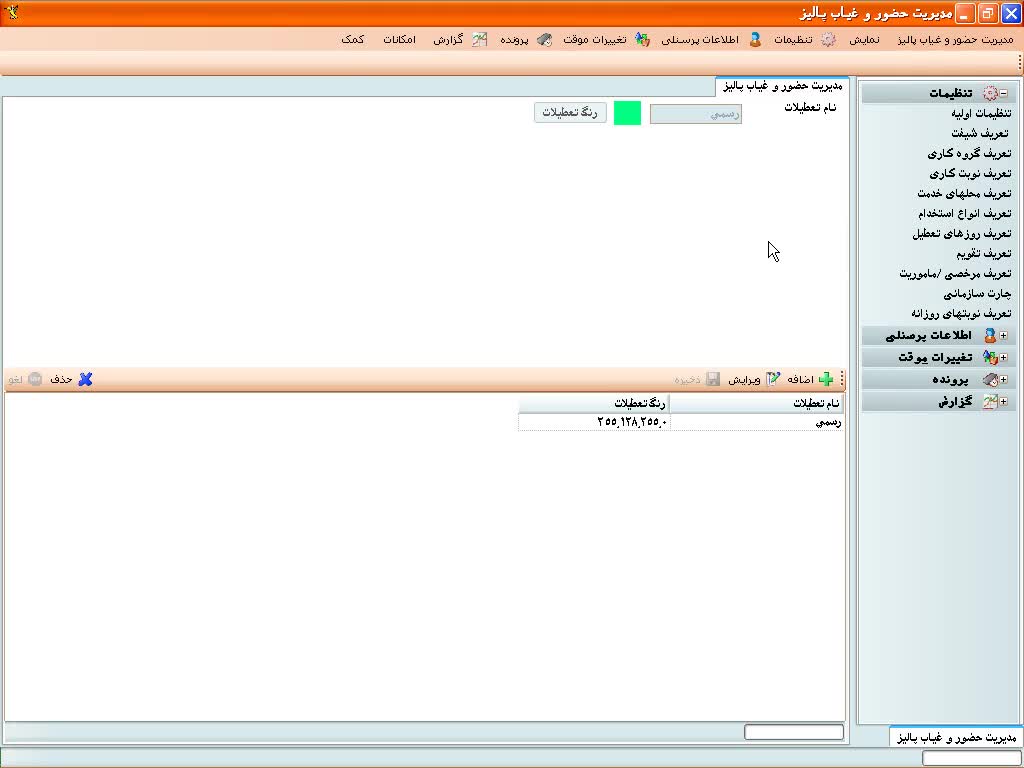Click the blue X Delete (حذف) icon
1024x768 pixels.
(85, 379)
